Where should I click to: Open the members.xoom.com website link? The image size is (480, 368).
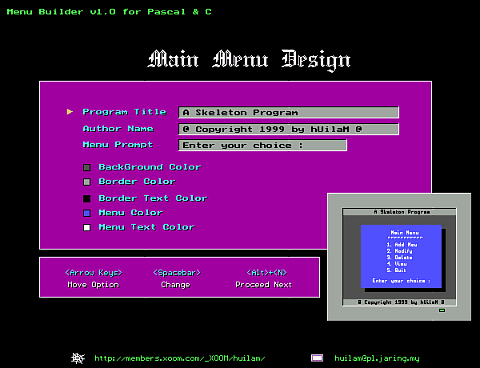coord(180,358)
